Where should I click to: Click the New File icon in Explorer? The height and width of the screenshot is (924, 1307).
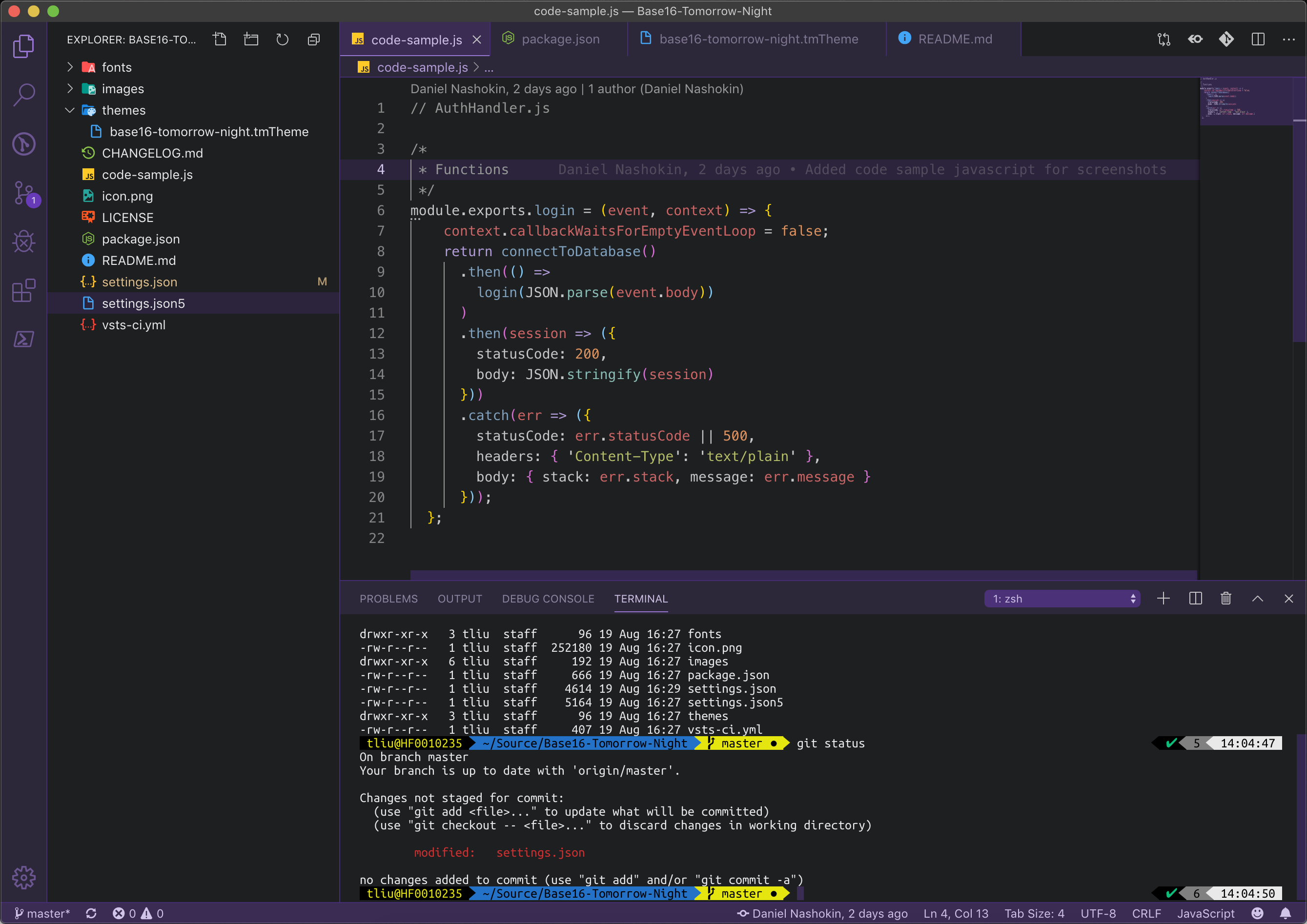pyautogui.click(x=220, y=39)
